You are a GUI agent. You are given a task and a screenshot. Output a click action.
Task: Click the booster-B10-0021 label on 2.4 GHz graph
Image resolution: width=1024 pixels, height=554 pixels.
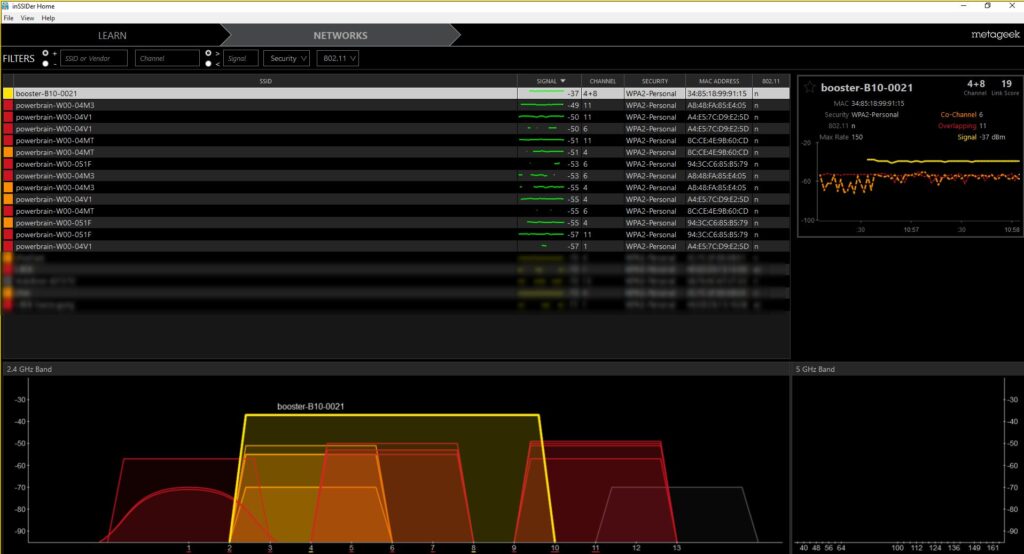point(310,406)
